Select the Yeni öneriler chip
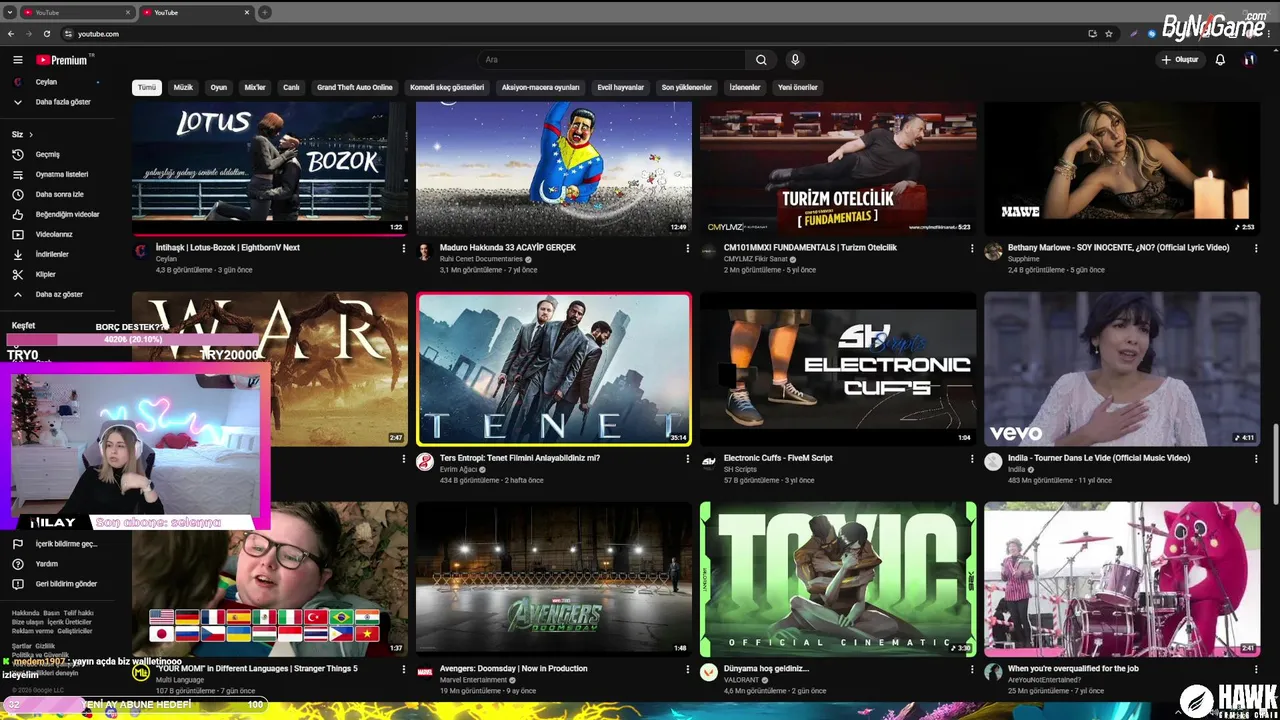This screenshot has height=720, width=1280. click(x=798, y=87)
